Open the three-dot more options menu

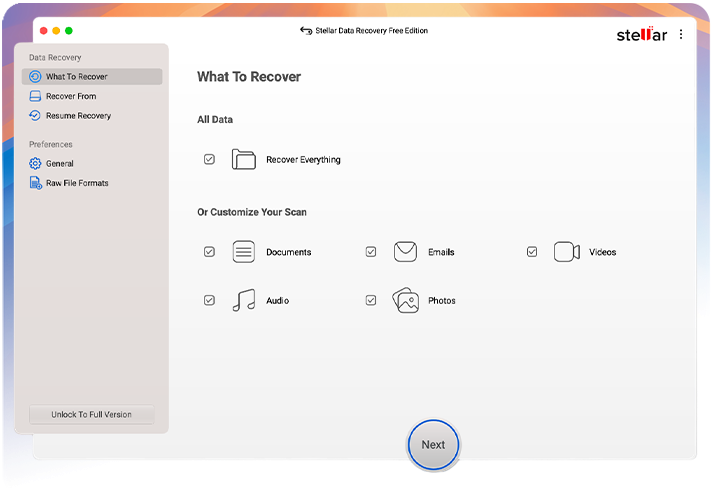[681, 34]
